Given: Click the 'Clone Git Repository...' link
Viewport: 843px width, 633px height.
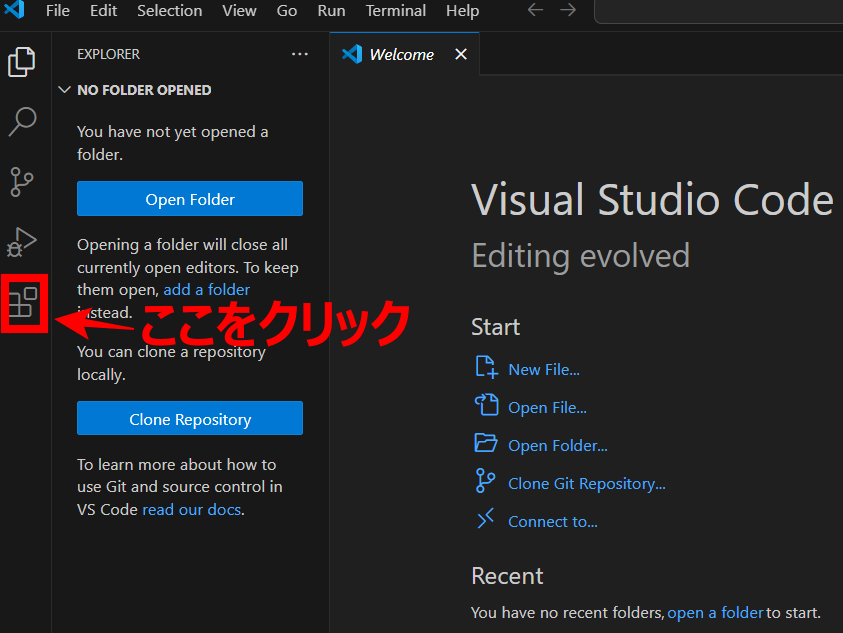Looking at the screenshot, I should [x=587, y=483].
